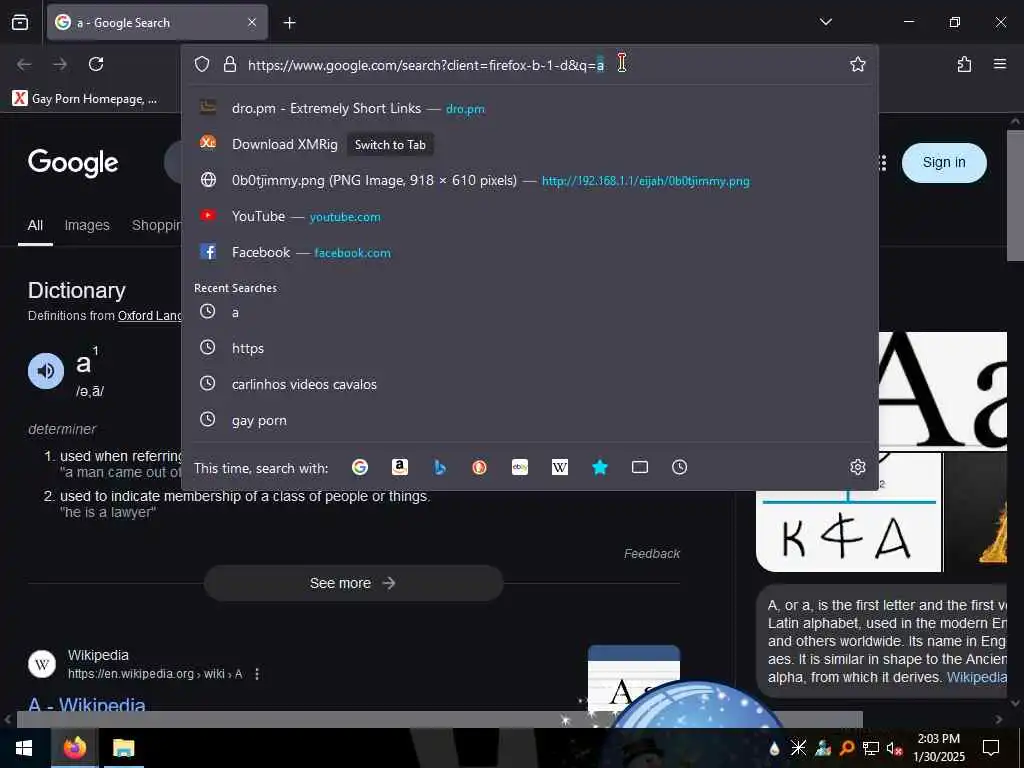Open the Oxford Languages link

coord(150,315)
